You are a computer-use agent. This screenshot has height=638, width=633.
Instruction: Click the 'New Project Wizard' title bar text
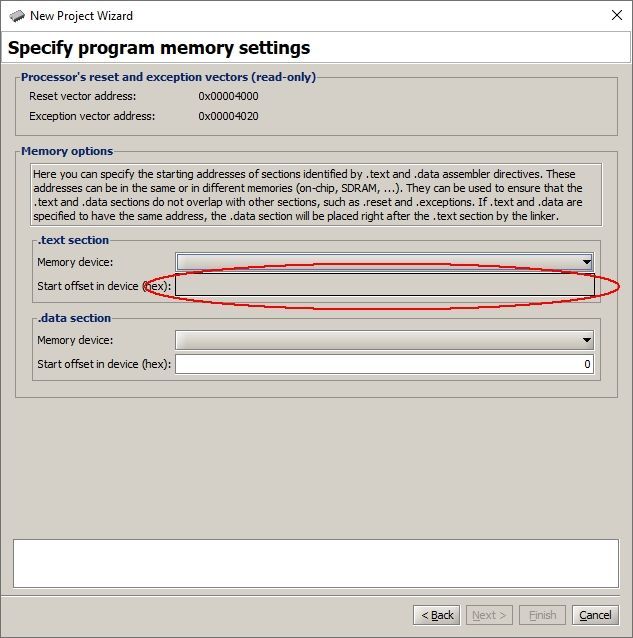(81, 15)
